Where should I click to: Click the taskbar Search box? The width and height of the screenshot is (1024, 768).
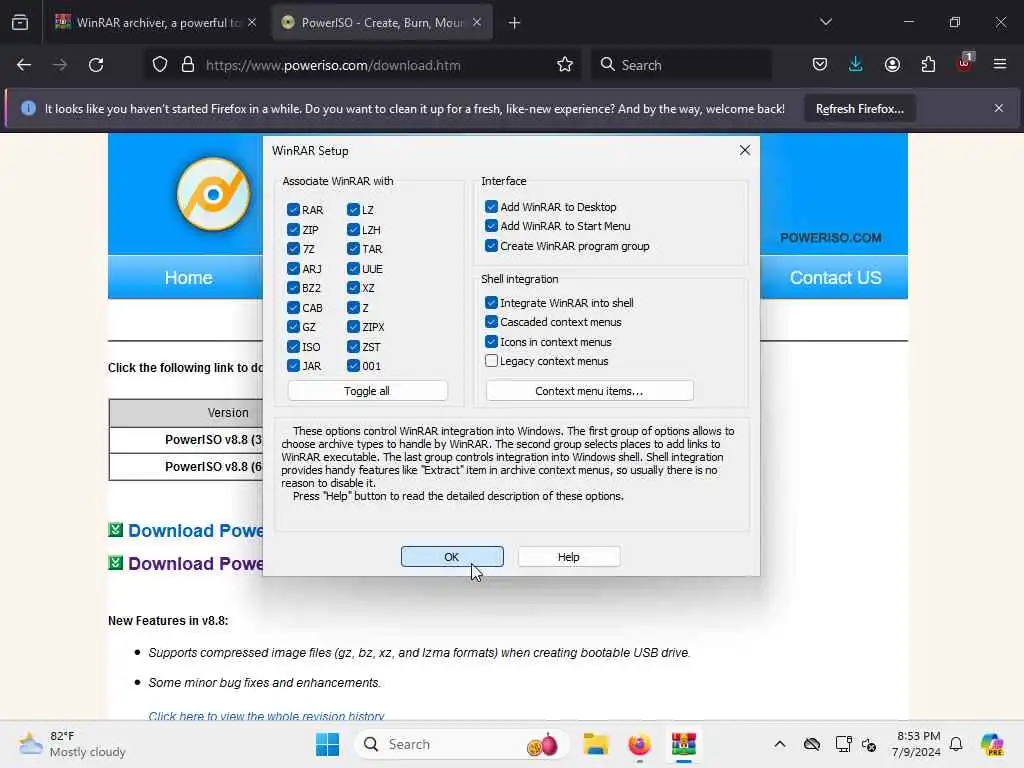tap(460, 744)
